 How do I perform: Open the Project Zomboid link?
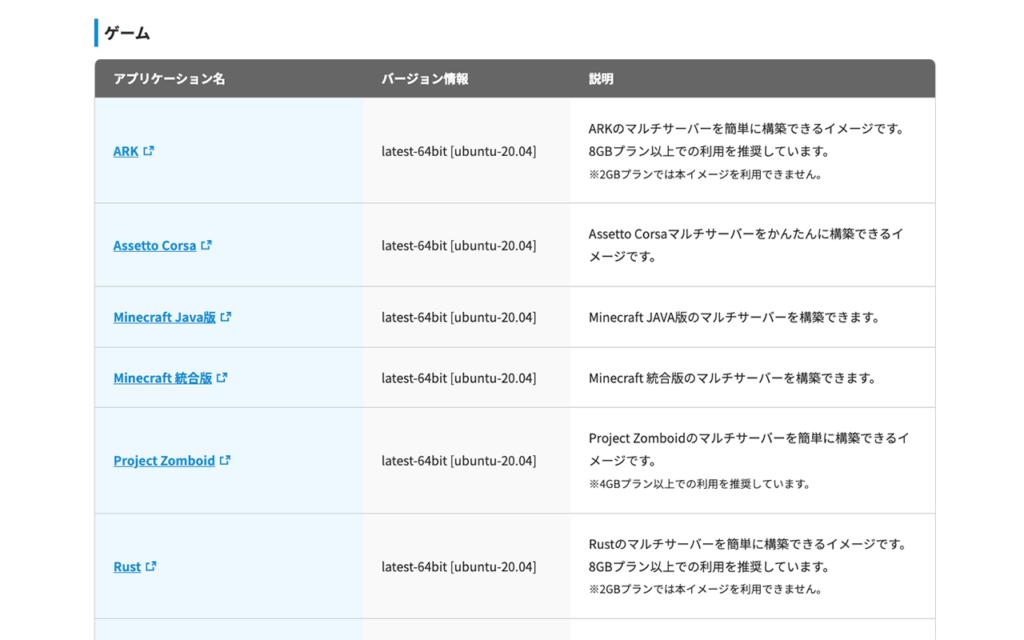tap(164, 460)
